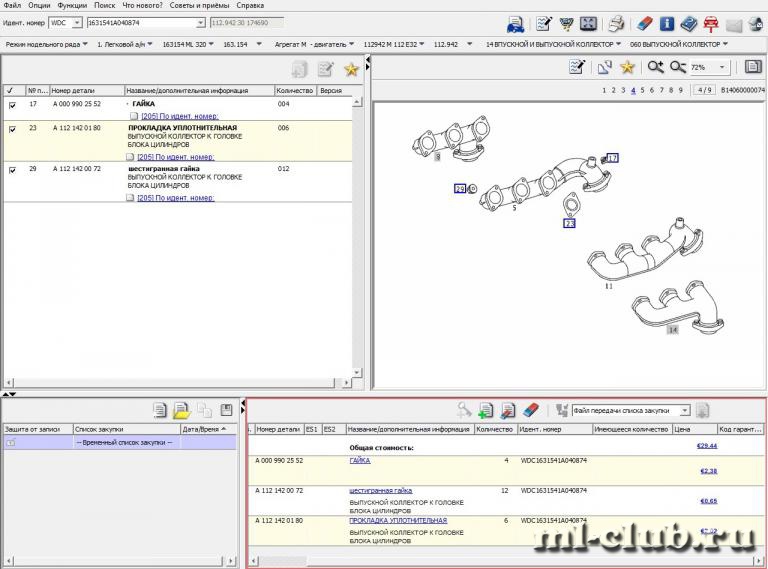Uncheck the checkbox for part number 17

[12, 104]
